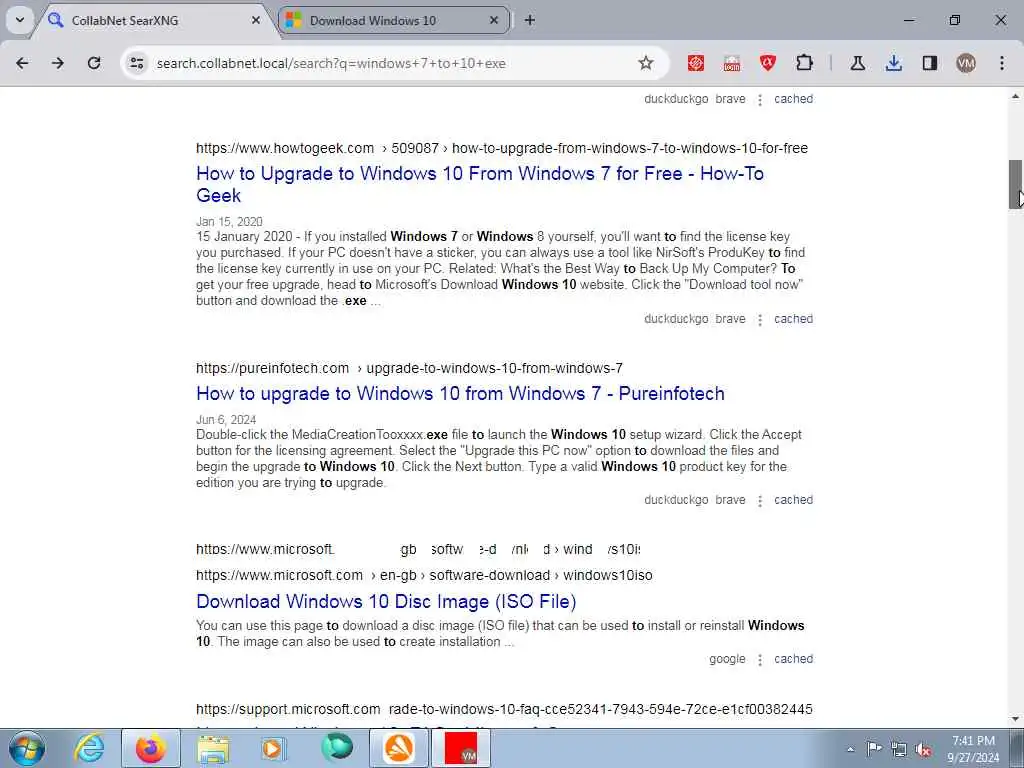Click the address bar URL

pyautogui.click(x=330, y=63)
